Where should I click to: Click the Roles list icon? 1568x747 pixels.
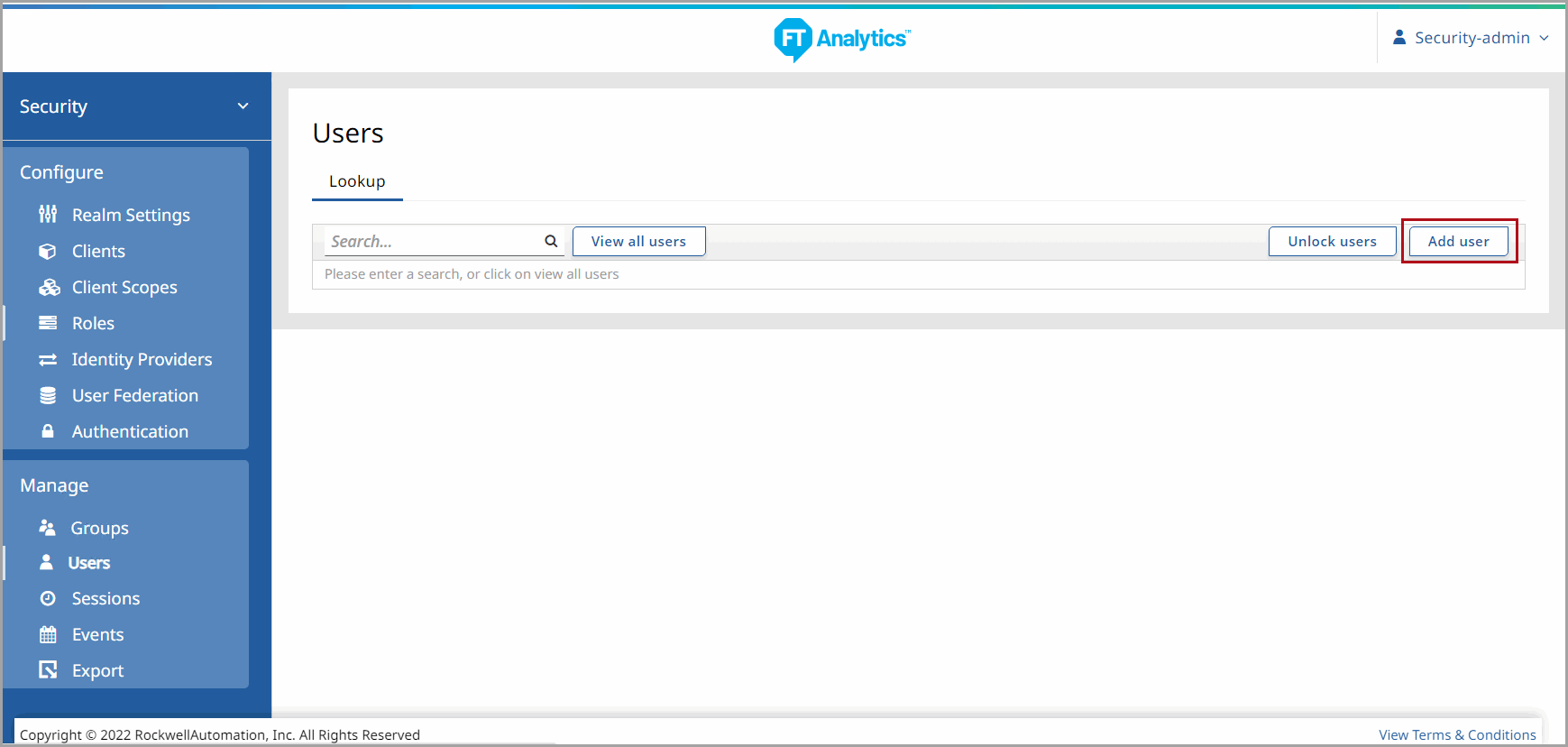tap(48, 323)
